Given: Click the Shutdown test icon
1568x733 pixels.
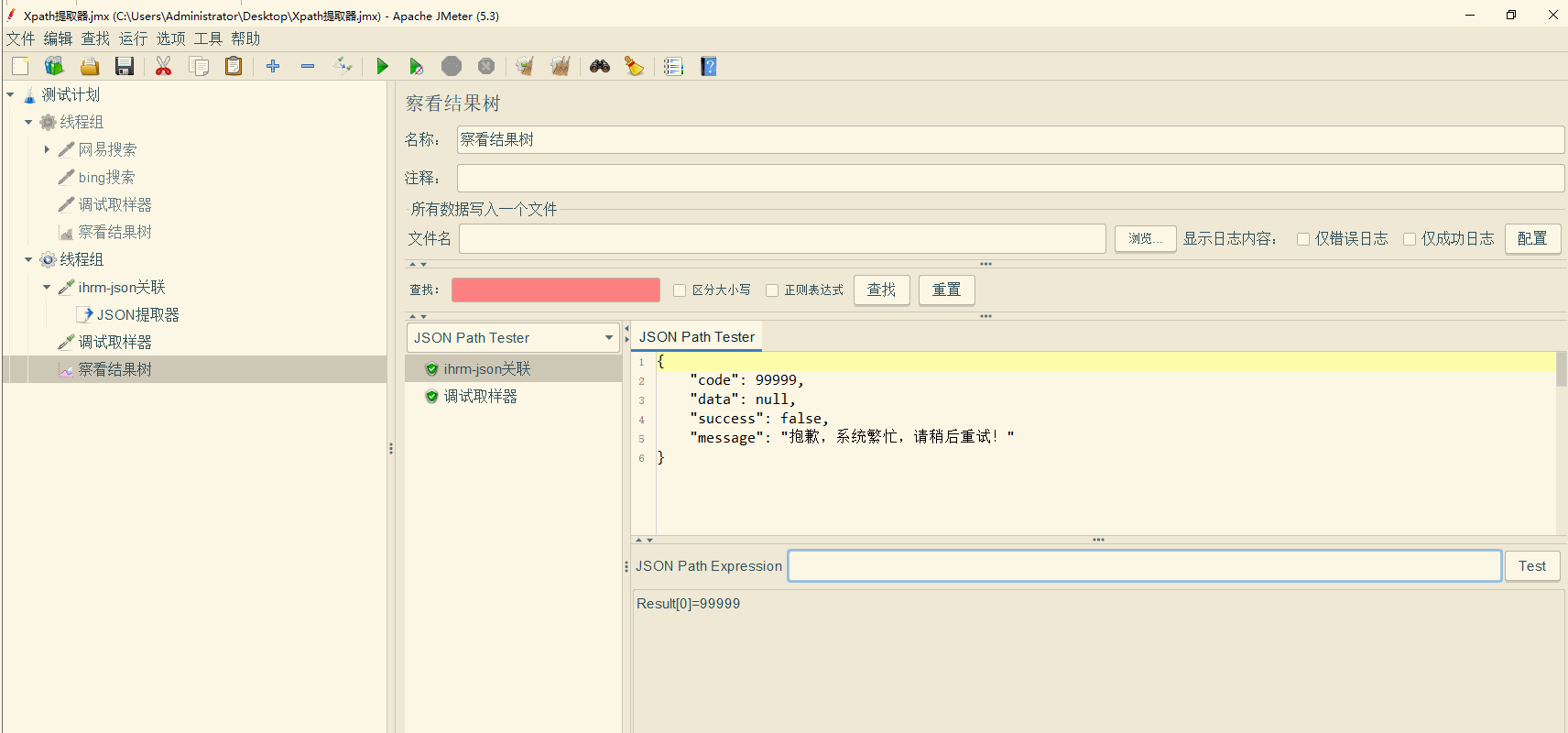Looking at the screenshot, I should tap(486, 66).
